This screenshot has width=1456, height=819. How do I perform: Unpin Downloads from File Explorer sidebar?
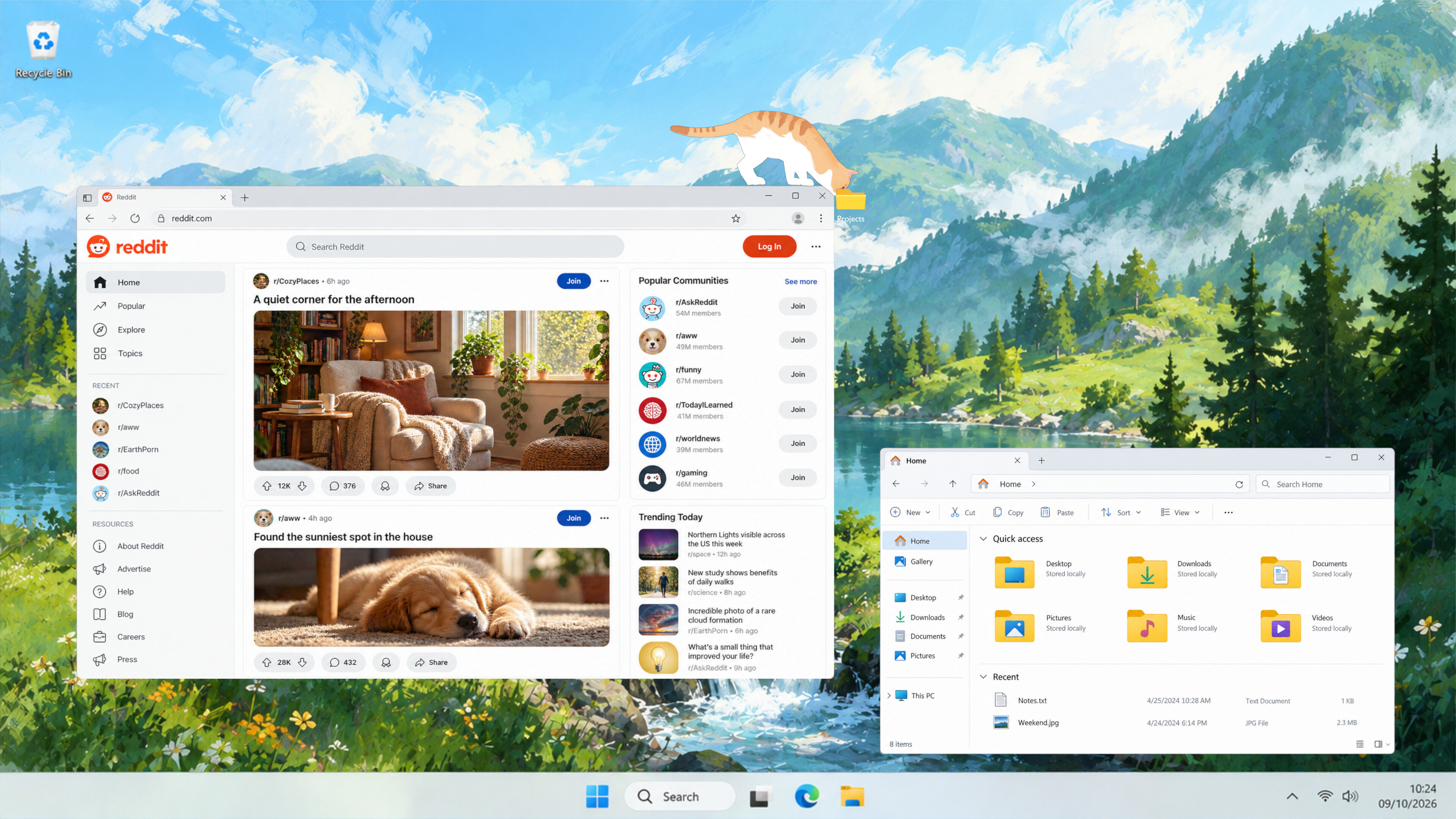coord(960,617)
